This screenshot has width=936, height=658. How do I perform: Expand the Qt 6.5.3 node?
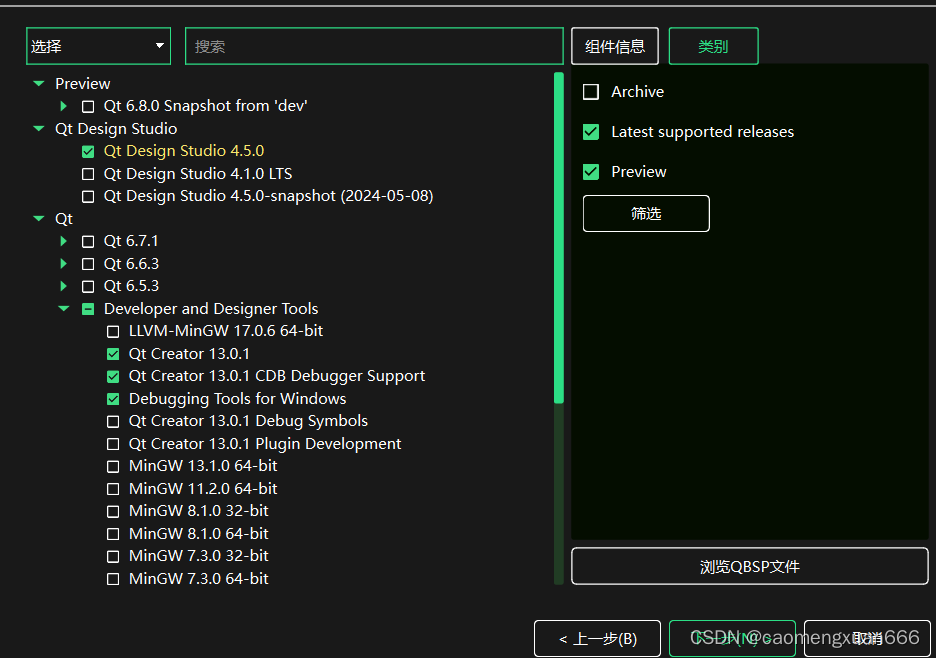point(63,286)
